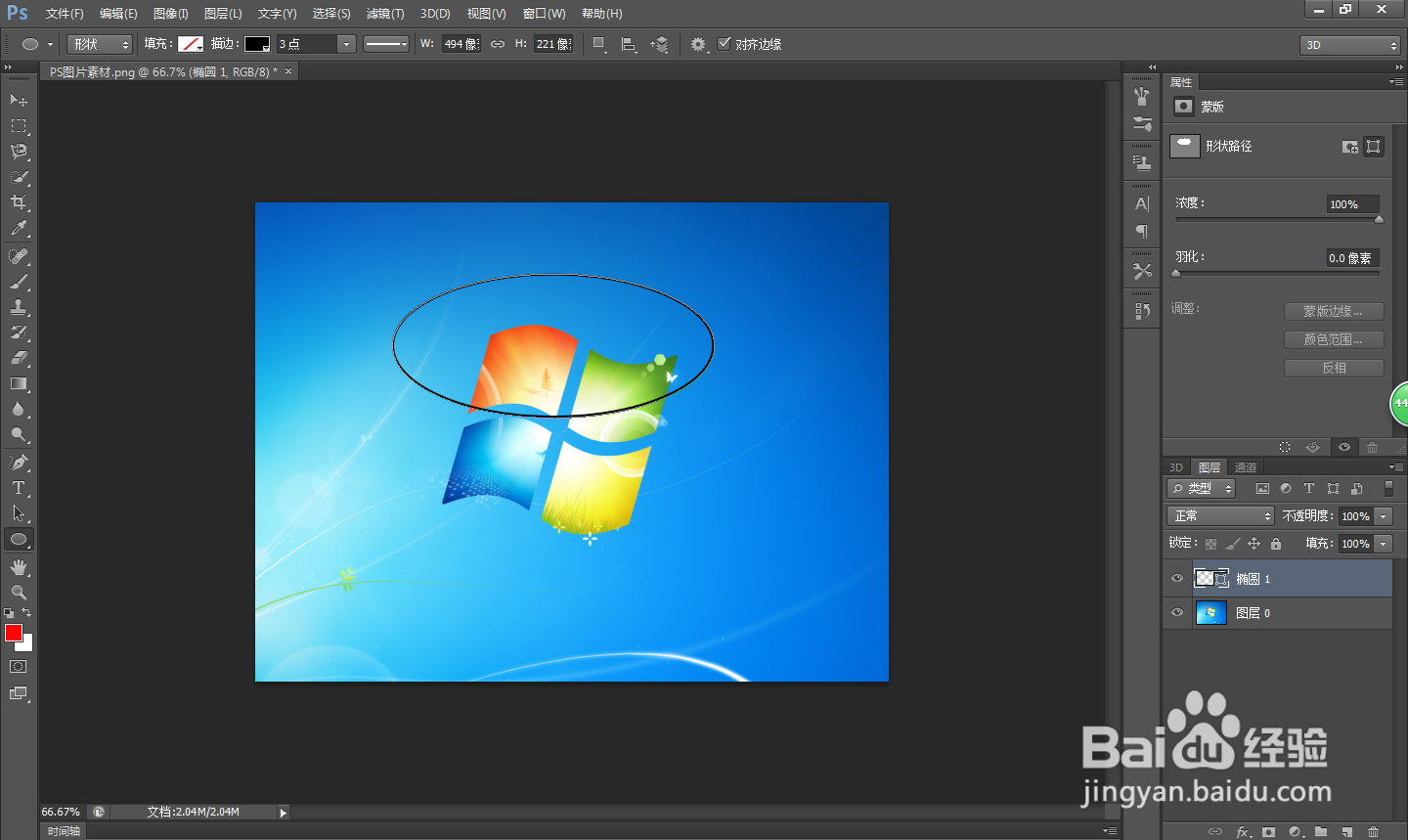Open the Character panel icon
1408x840 pixels.
(x=1141, y=203)
